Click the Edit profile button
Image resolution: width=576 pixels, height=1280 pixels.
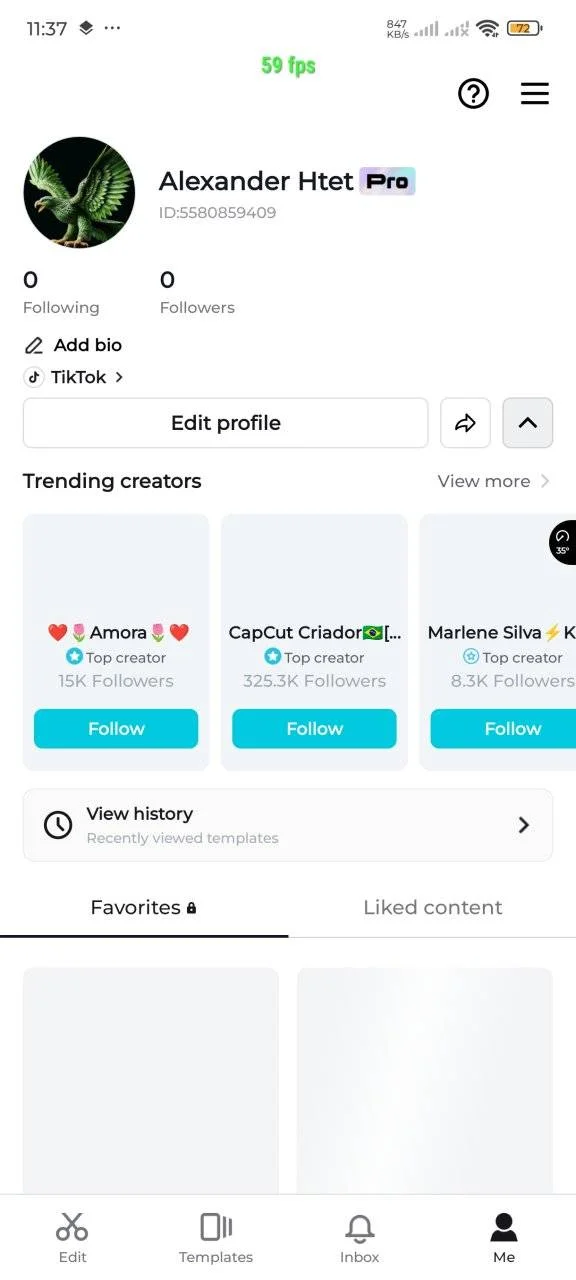tap(226, 423)
